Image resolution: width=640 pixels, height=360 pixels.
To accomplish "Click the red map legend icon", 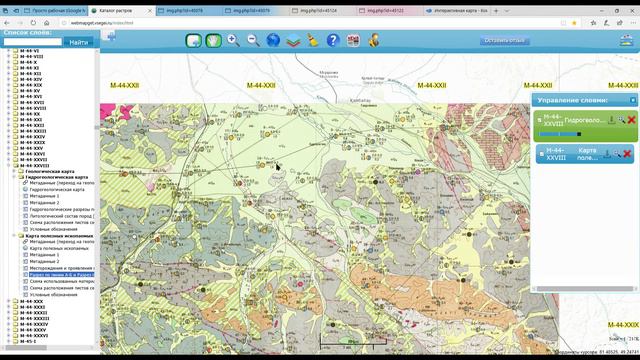I will tap(353, 40).
